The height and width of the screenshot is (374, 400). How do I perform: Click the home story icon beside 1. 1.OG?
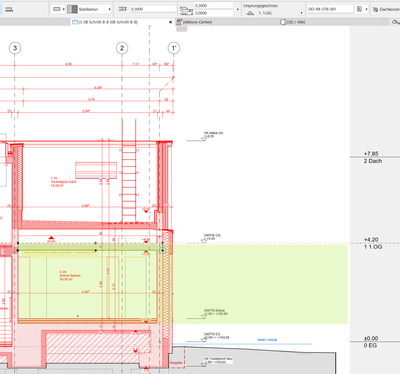coord(251,13)
